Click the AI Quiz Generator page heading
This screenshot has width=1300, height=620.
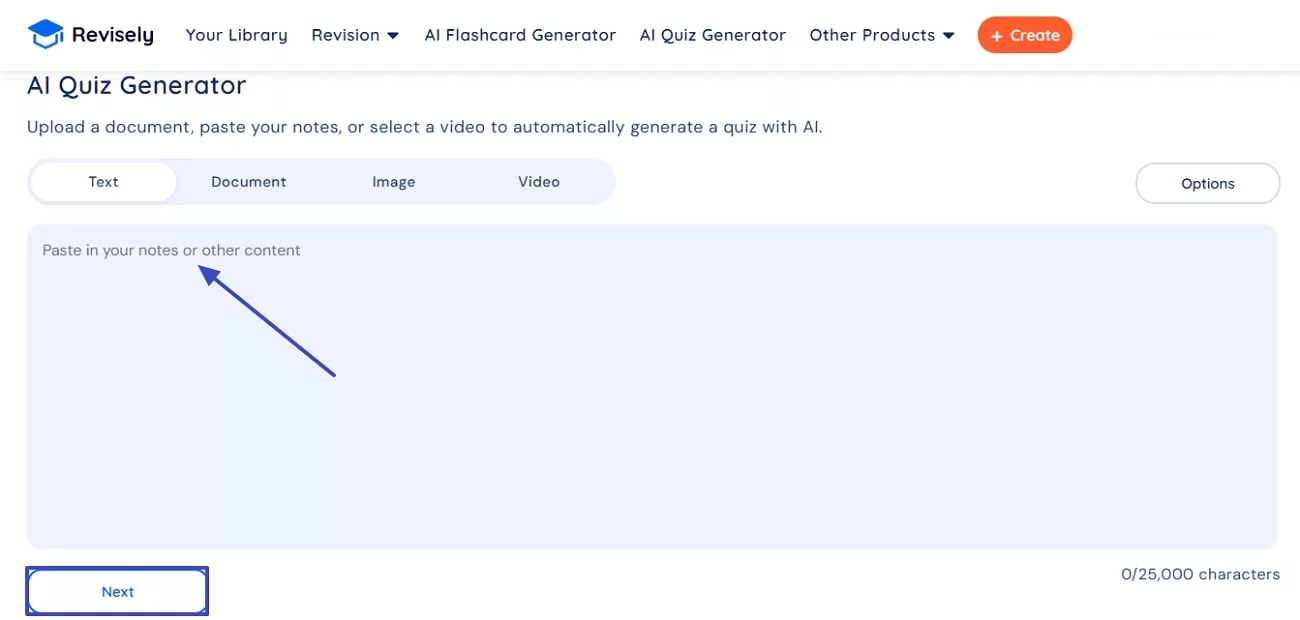click(137, 86)
